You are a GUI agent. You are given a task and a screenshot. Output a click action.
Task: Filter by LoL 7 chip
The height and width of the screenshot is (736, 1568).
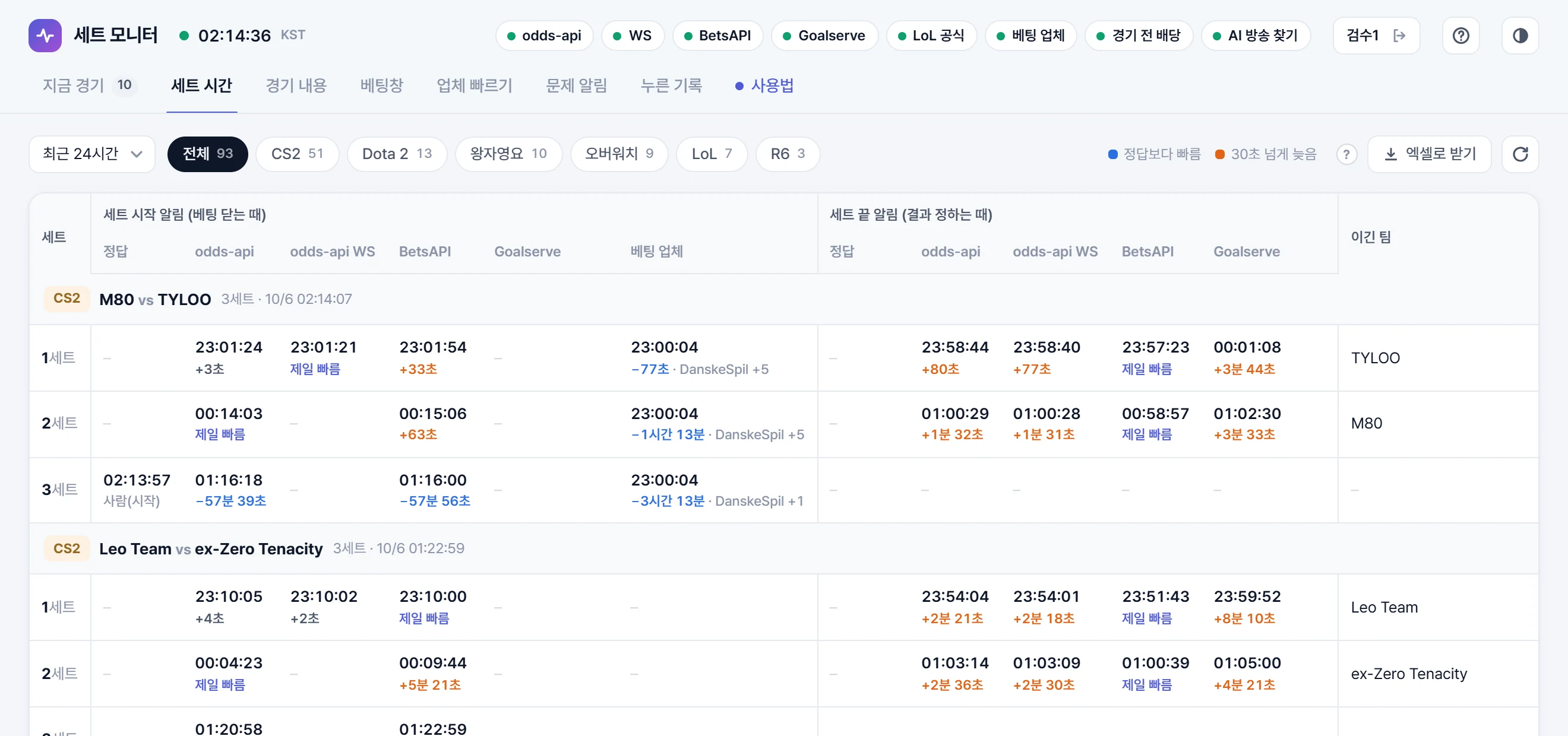coord(712,154)
